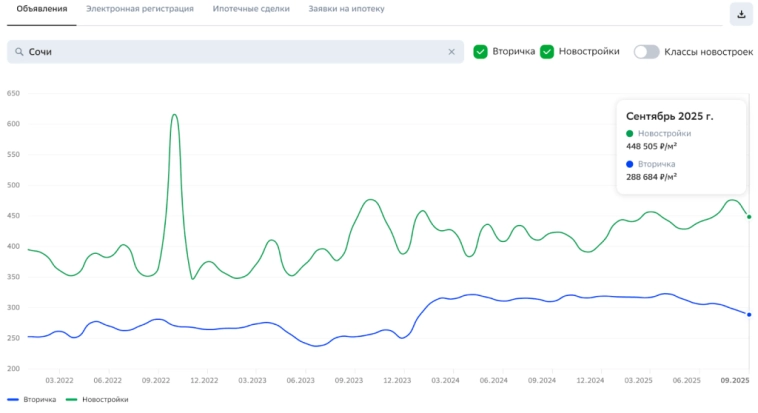Image resolution: width=758 pixels, height=413 pixels.
Task: Click the Сентябрь 2025 г. tooltip title
Action: [669, 116]
